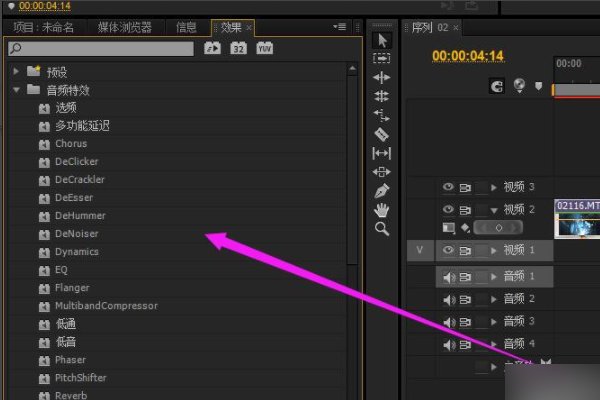Click the YUV effects filter icon
Image resolution: width=600 pixels, height=400 pixels.
click(264, 48)
